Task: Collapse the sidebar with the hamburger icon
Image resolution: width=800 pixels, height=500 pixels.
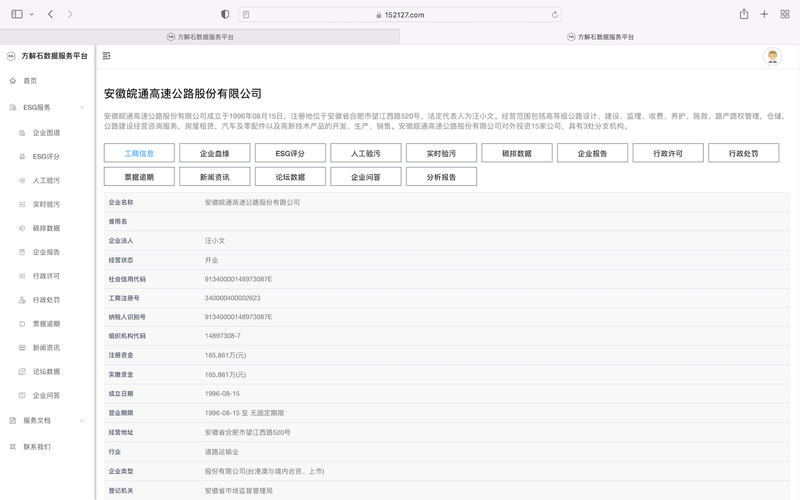Action: [106, 56]
